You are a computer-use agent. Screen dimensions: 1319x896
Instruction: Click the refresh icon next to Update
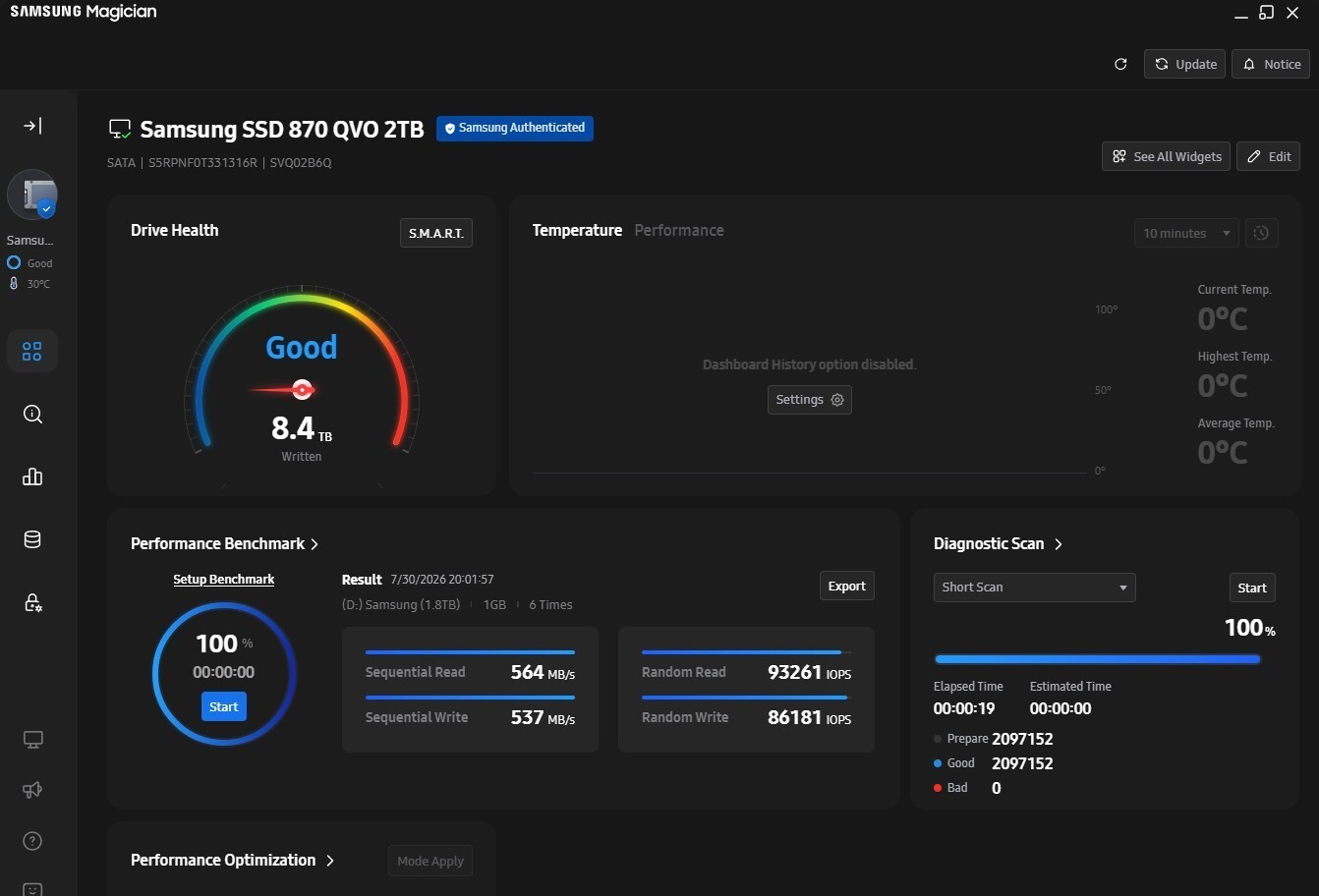tap(1120, 64)
